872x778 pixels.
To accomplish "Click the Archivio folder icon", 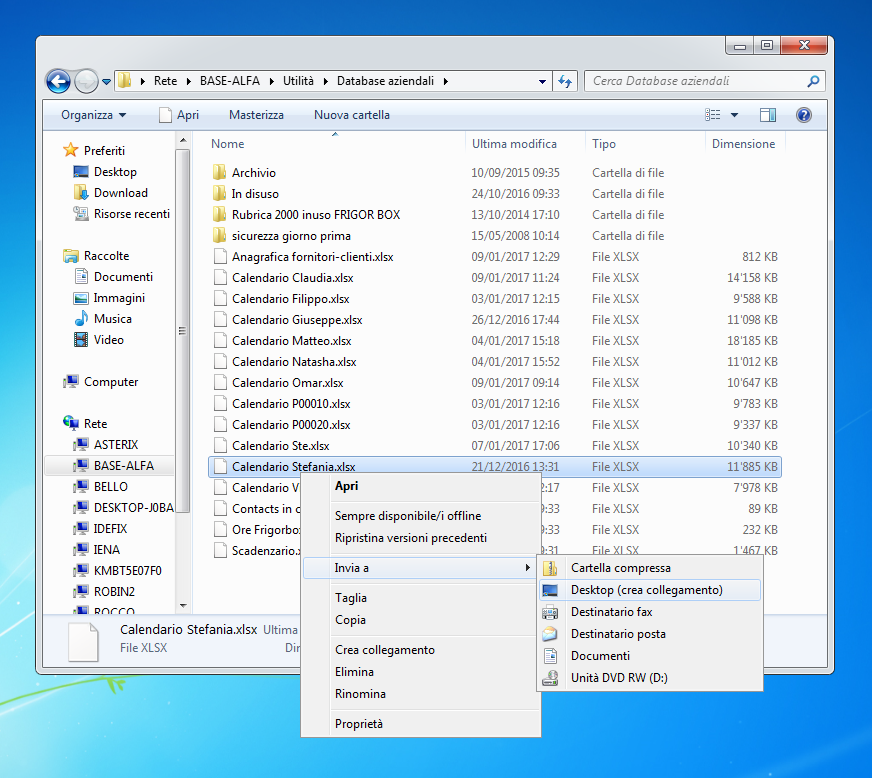I will [220, 173].
